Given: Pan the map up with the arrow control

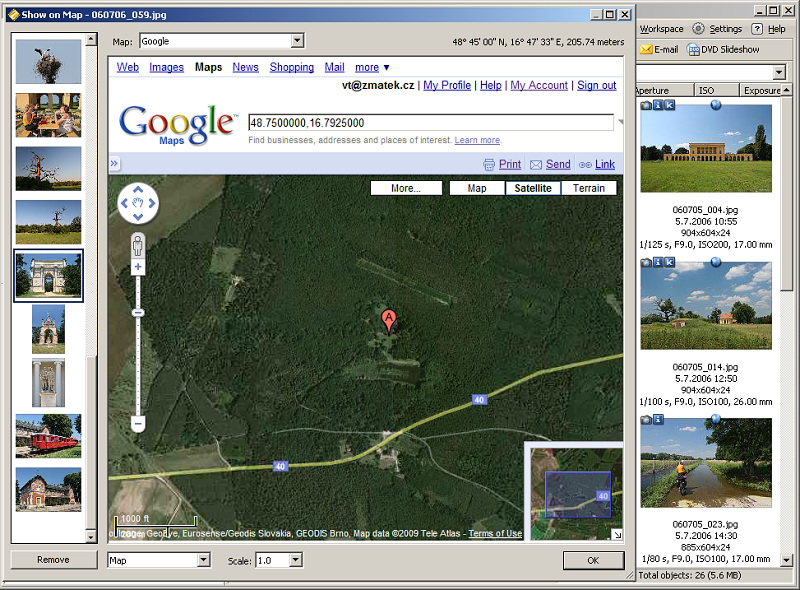Looking at the screenshot, I should click(138, 190).
